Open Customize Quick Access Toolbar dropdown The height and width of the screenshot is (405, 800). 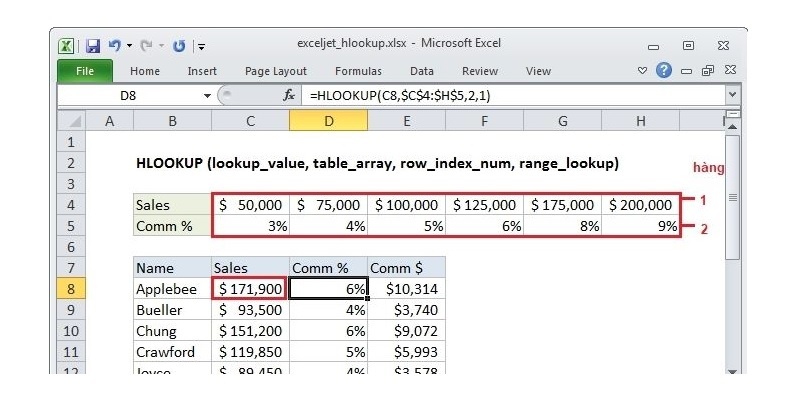pyautogui.click(x=201, y=46)
